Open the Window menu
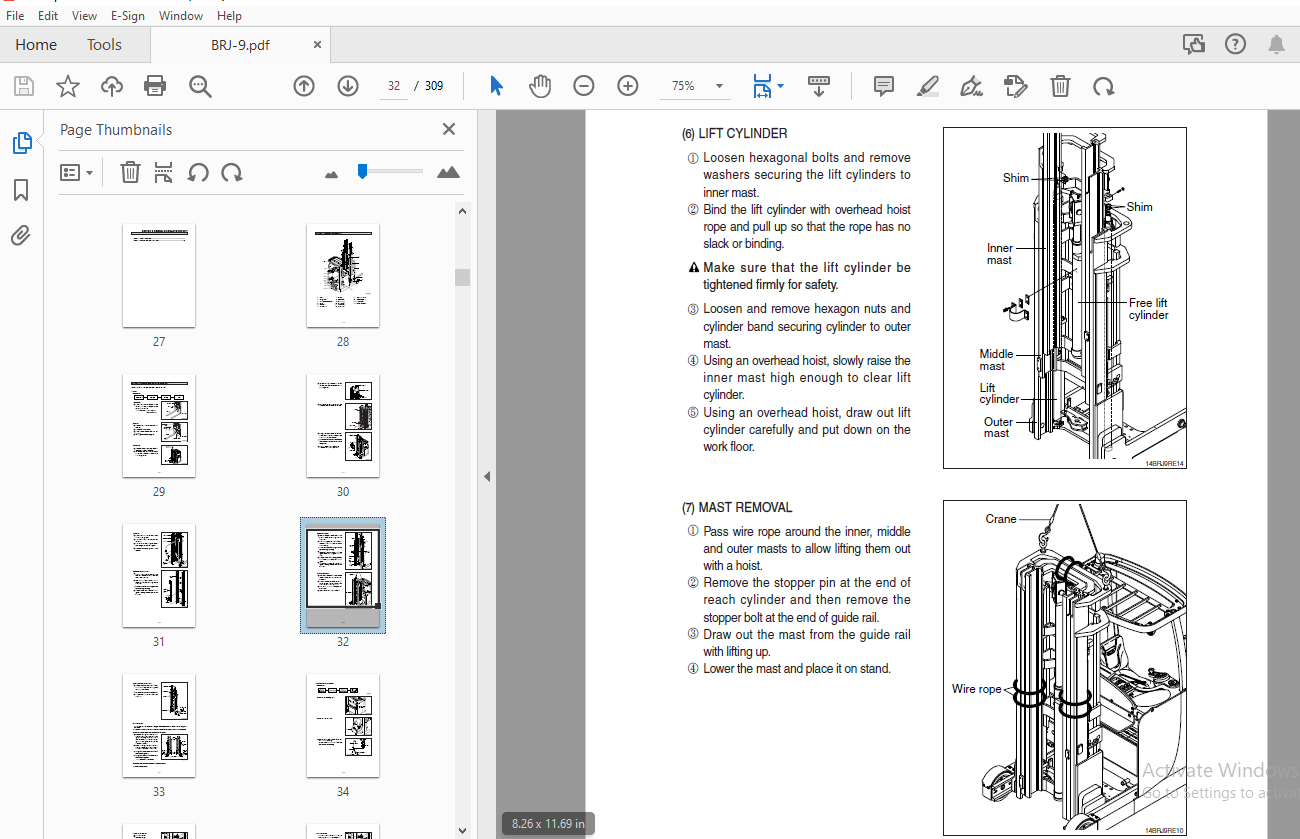Screen dimensions: 1300x839 (181, 15)
